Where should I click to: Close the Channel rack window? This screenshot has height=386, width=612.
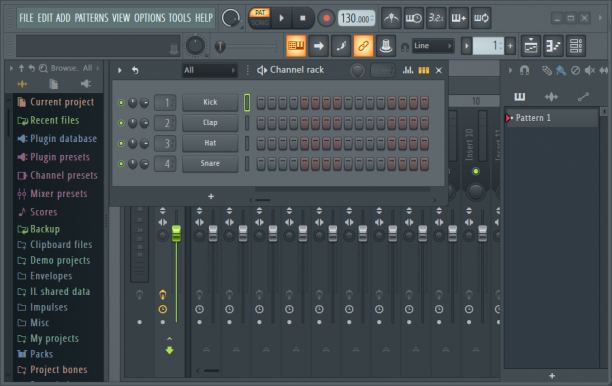point(439,70)
